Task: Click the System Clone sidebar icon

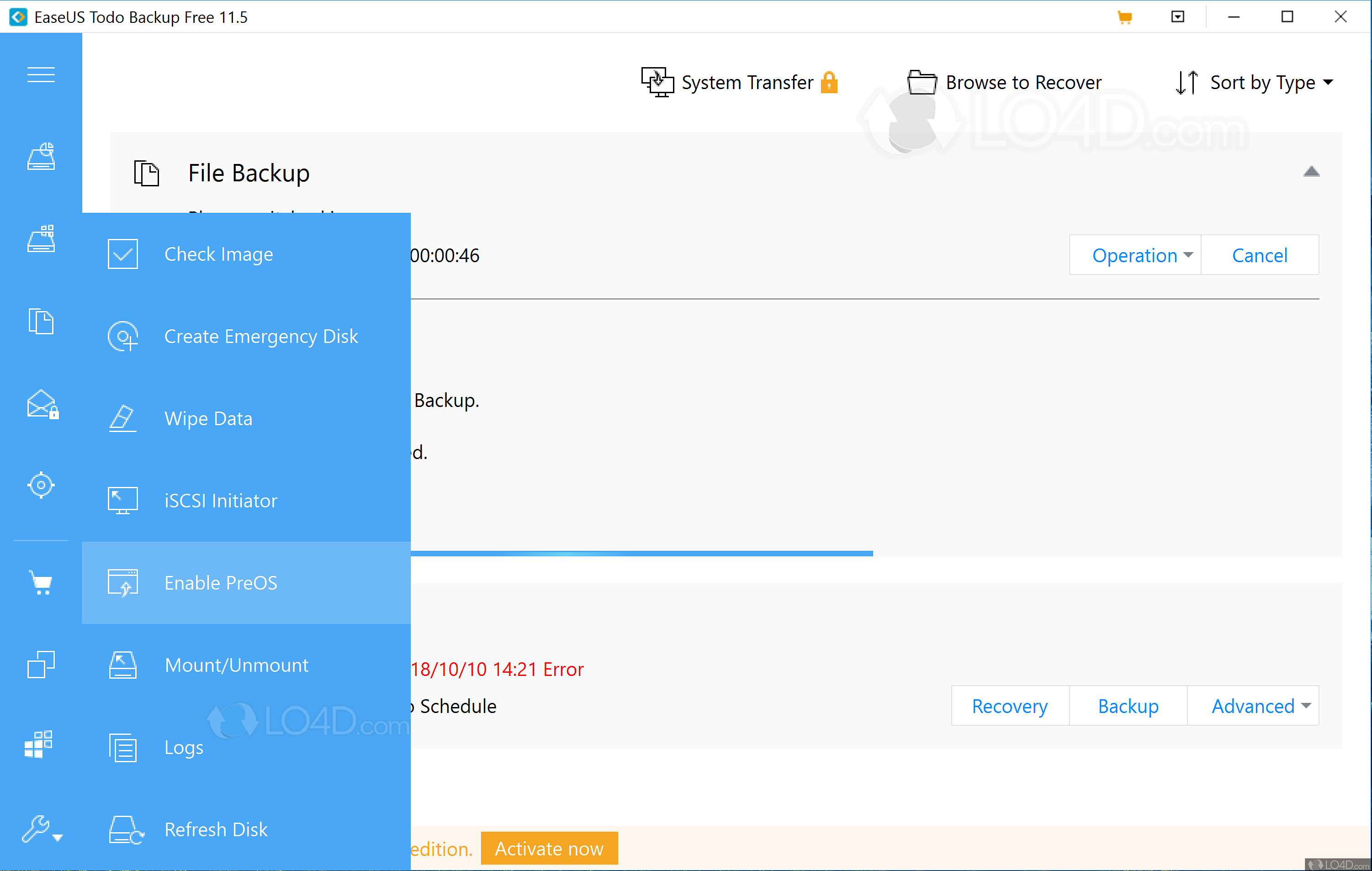Action: click(x=39, y=744)
